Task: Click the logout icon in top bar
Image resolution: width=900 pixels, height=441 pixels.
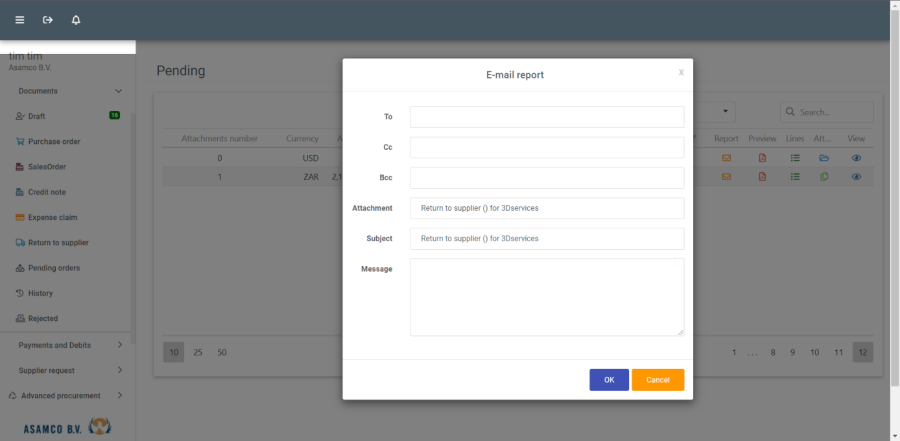Action: tap(47, 20)
